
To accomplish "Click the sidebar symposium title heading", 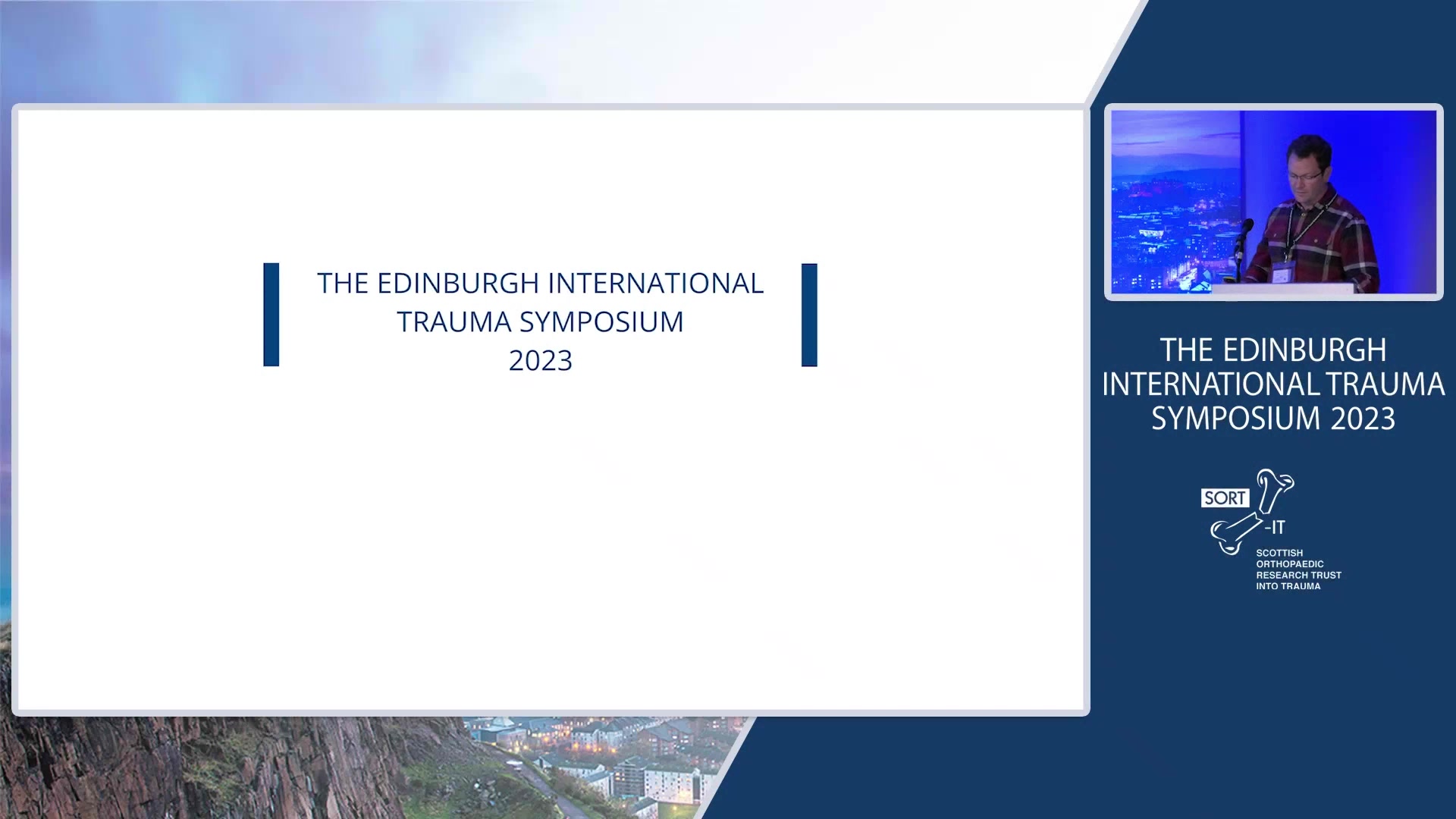I will 1273,384.
